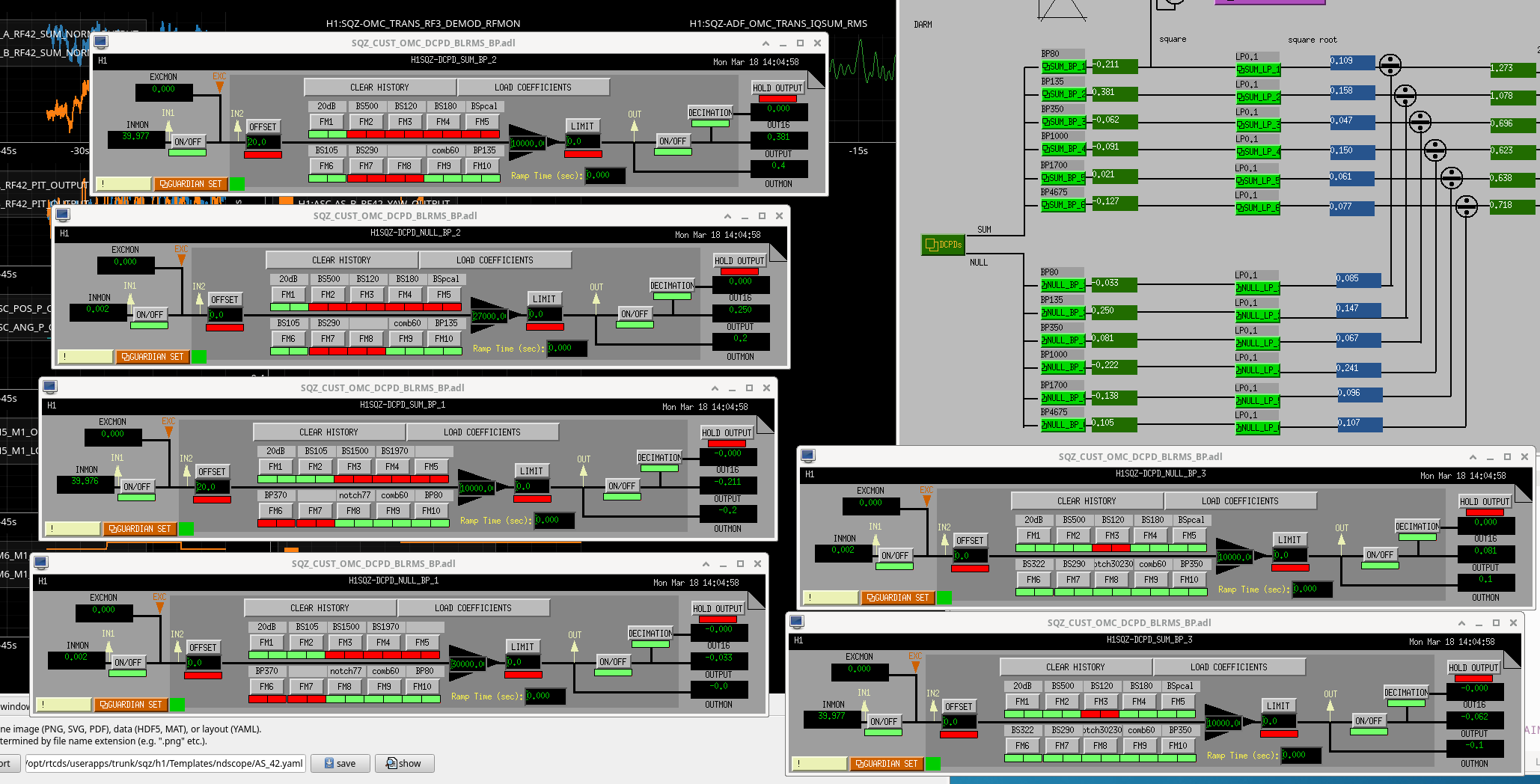This screenshot has width=1540, height=784.
Task: Open the NULL_LP_ link in the bottom LP0.1 row
Action: 1256,428
